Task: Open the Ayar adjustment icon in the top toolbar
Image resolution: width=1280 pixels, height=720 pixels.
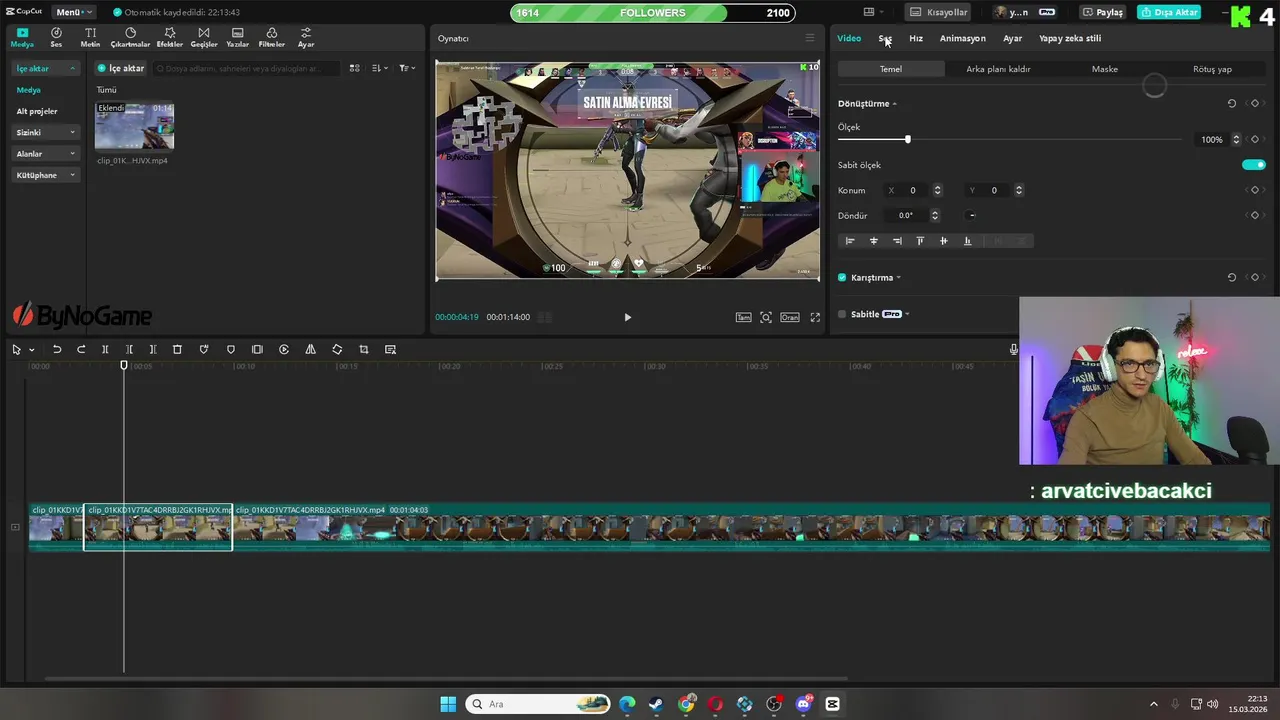Action: coord(306,38)
